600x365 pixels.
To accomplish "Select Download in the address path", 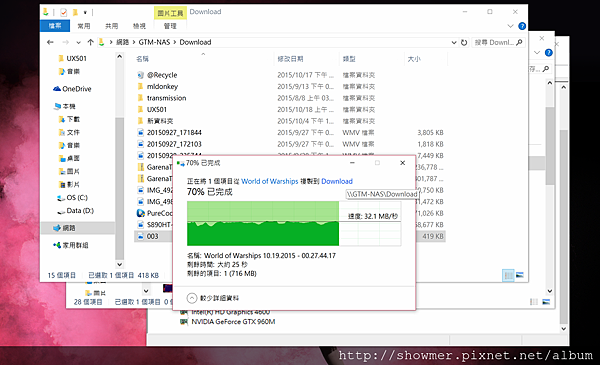I will pos(195,42).
